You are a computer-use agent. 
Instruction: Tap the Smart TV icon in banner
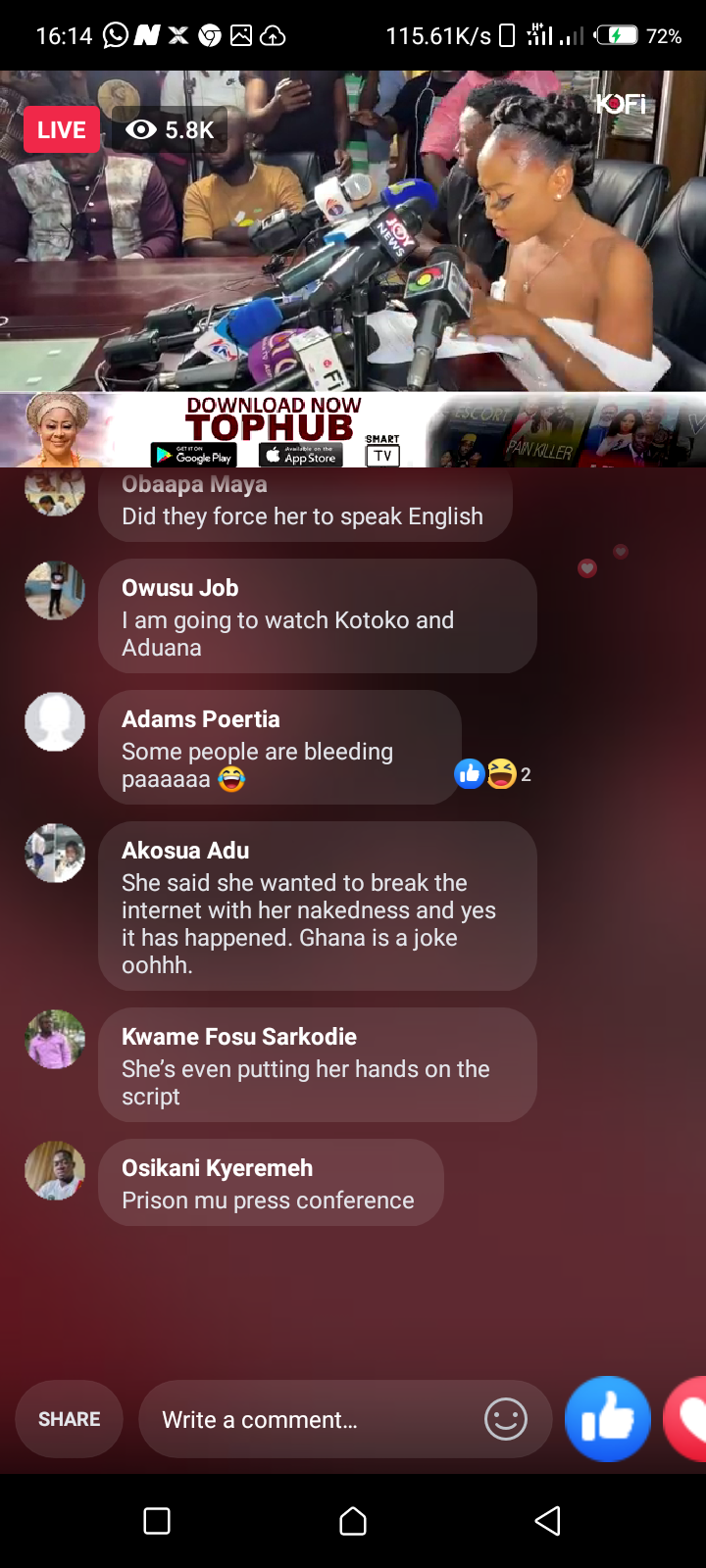(382, 451)
